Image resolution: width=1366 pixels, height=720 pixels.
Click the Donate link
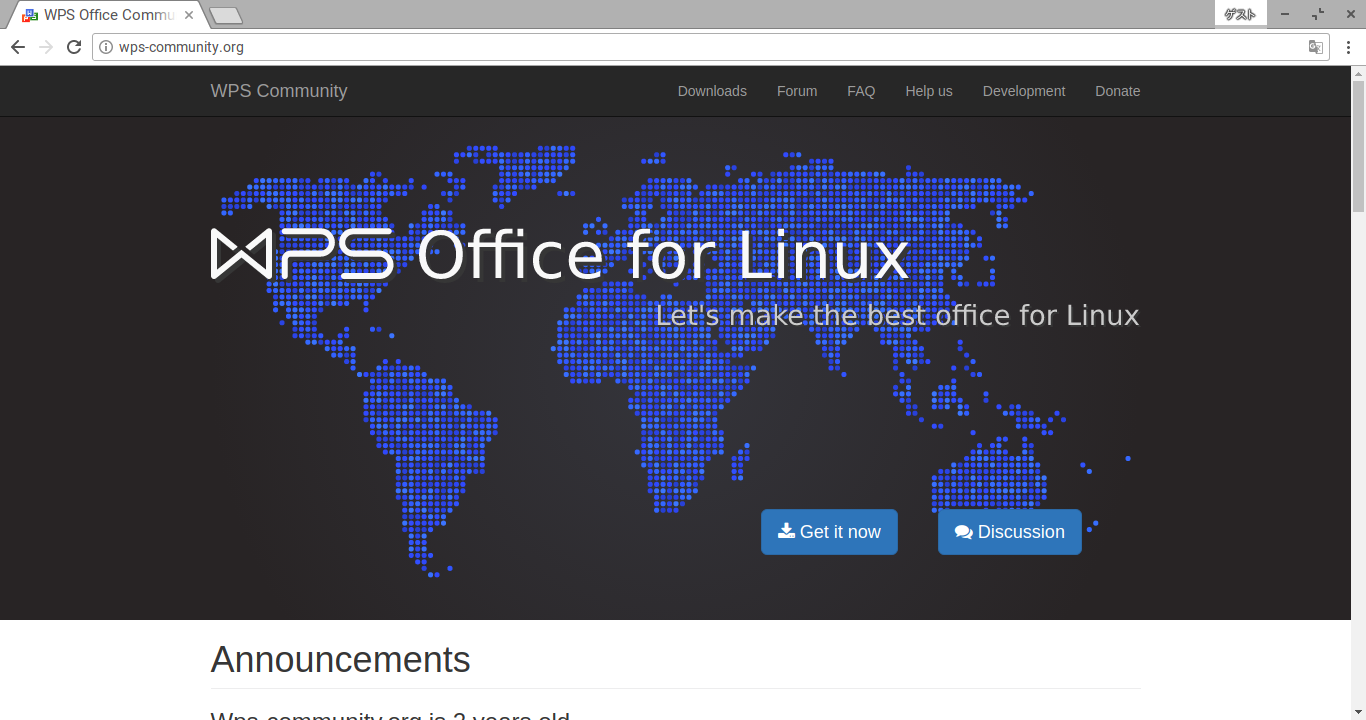point(1117,91)
